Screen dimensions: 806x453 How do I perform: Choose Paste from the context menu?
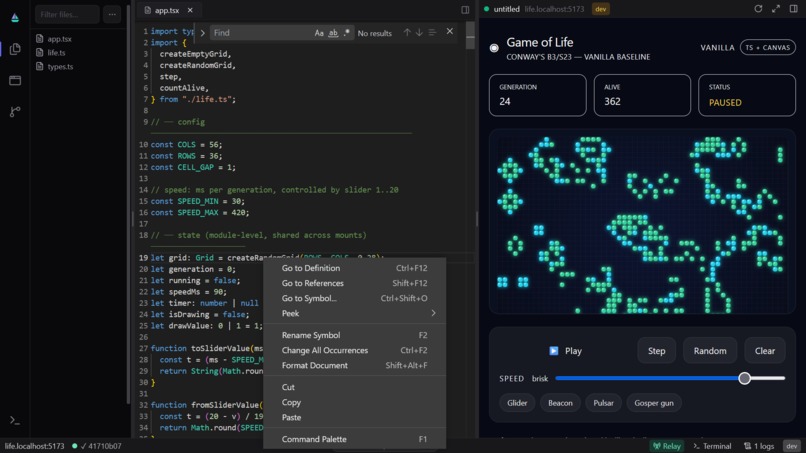click(x=354, y=418)
